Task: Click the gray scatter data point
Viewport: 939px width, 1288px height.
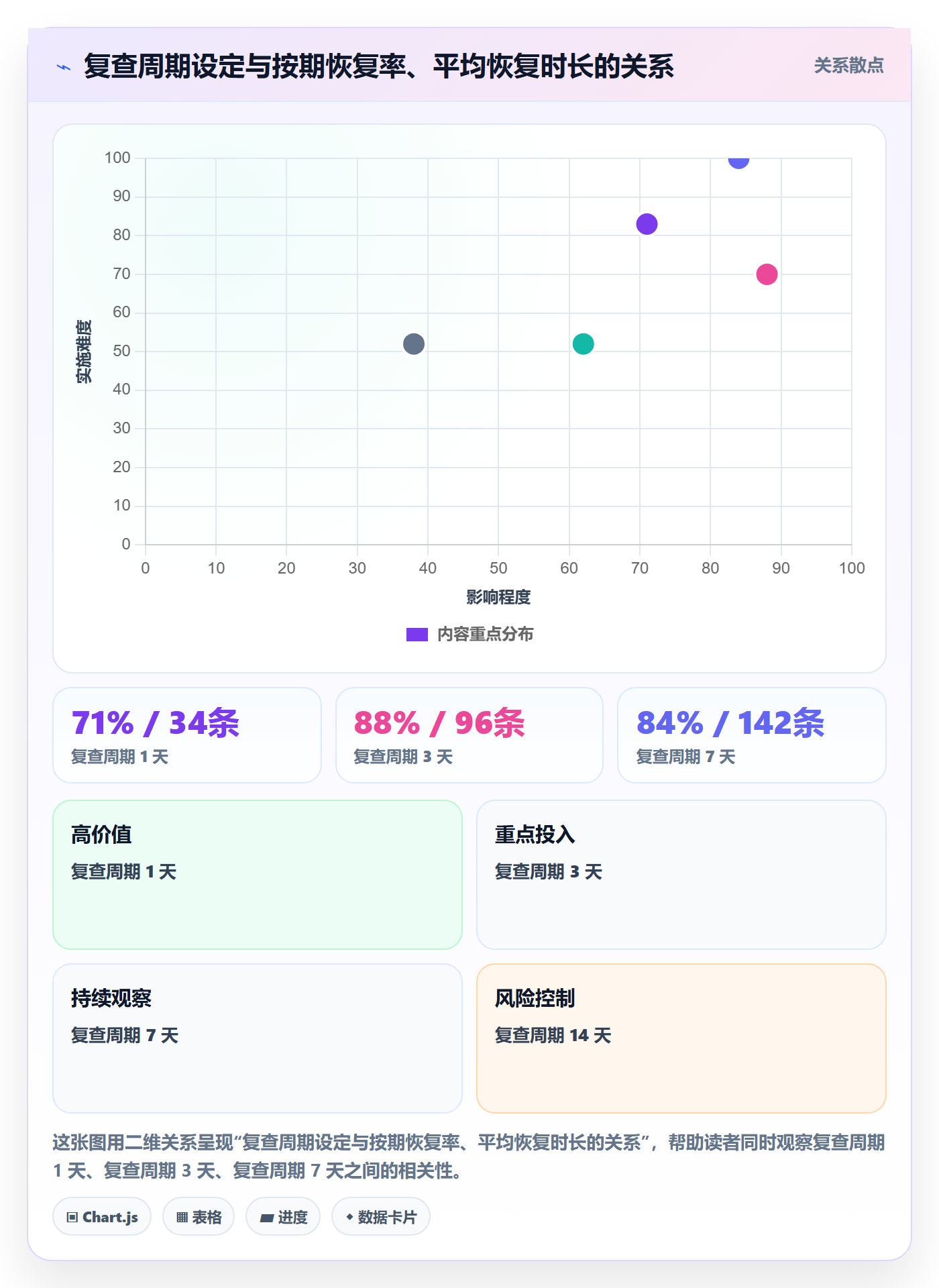Action: (414, 344)
